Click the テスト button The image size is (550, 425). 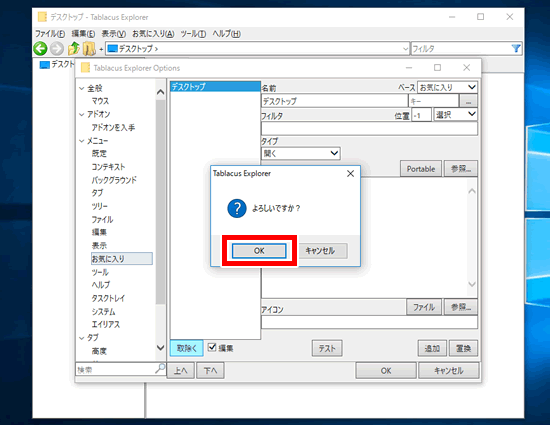click(x=327, y=348)
